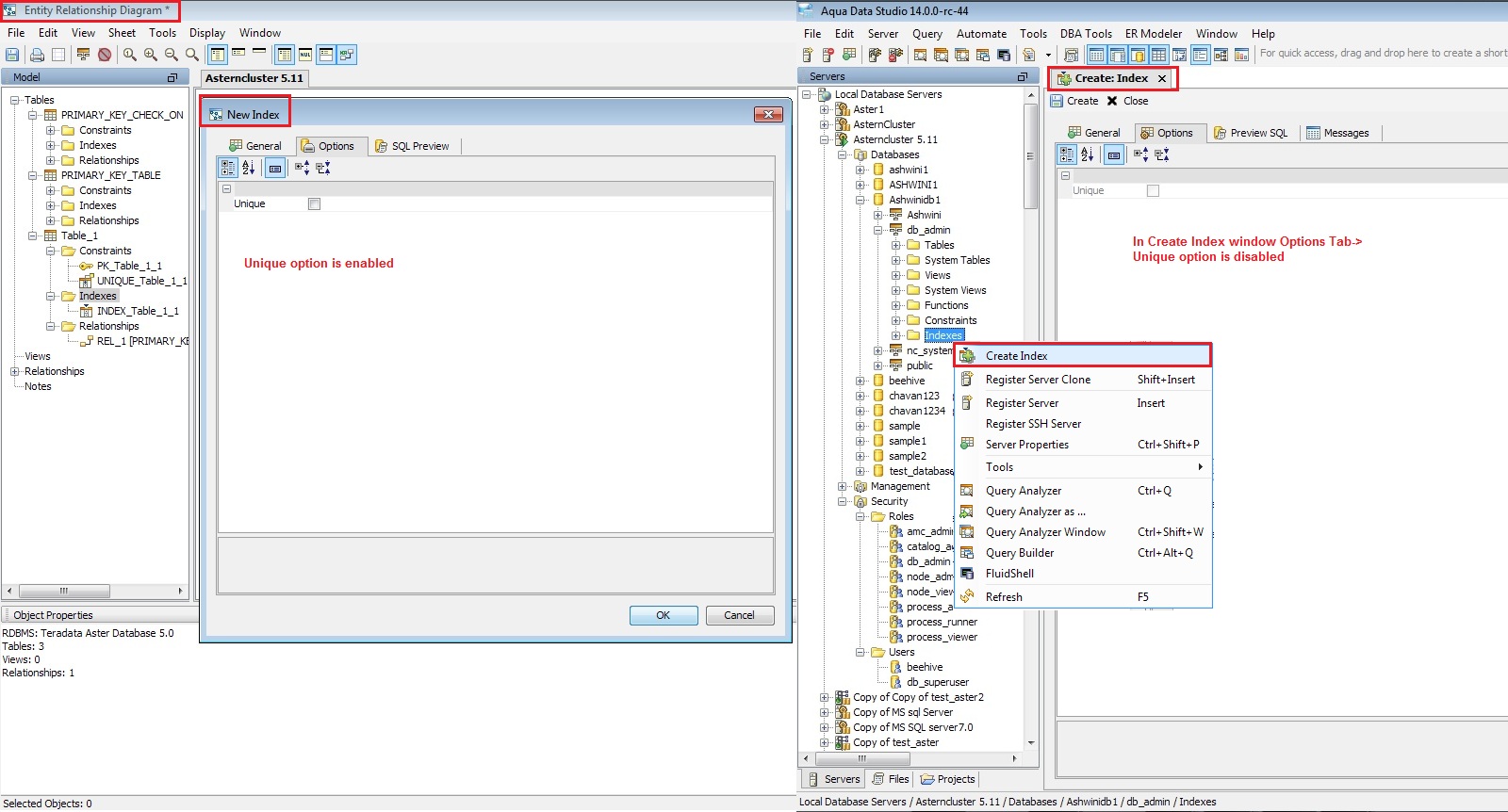
Task: Collapse the Tables root node in Model tree
Action: pos(15,100)
